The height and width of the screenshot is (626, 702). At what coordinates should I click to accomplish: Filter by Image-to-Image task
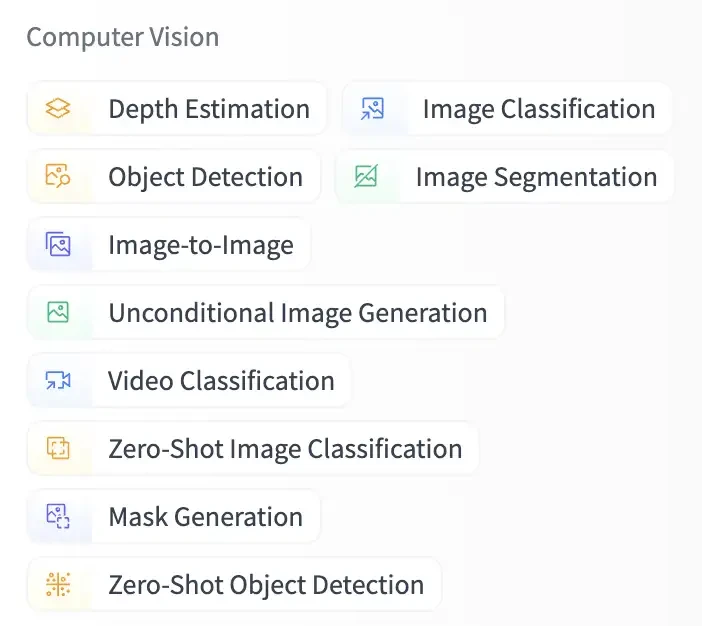169,244
